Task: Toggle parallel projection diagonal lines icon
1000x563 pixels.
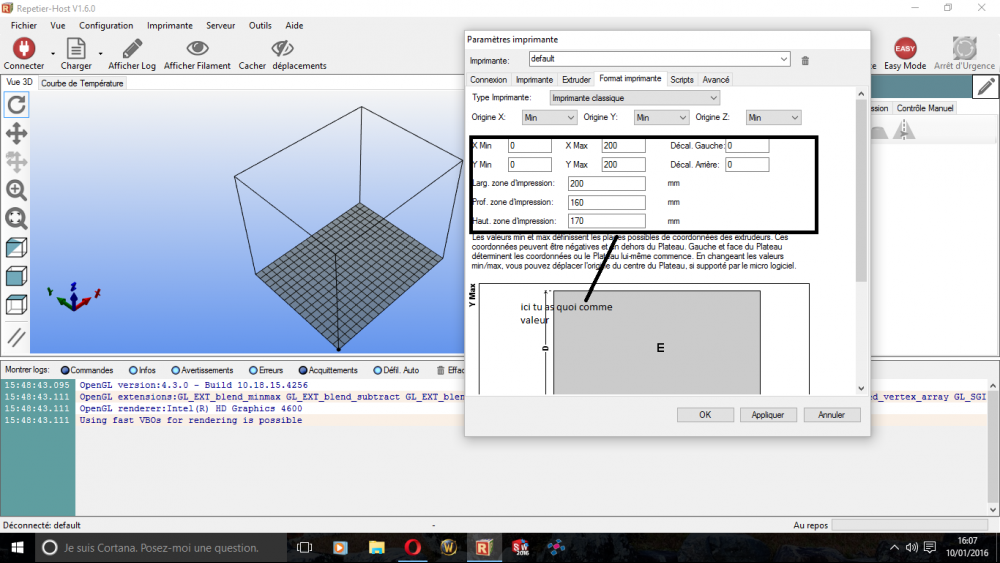Action: pos(17,337)
